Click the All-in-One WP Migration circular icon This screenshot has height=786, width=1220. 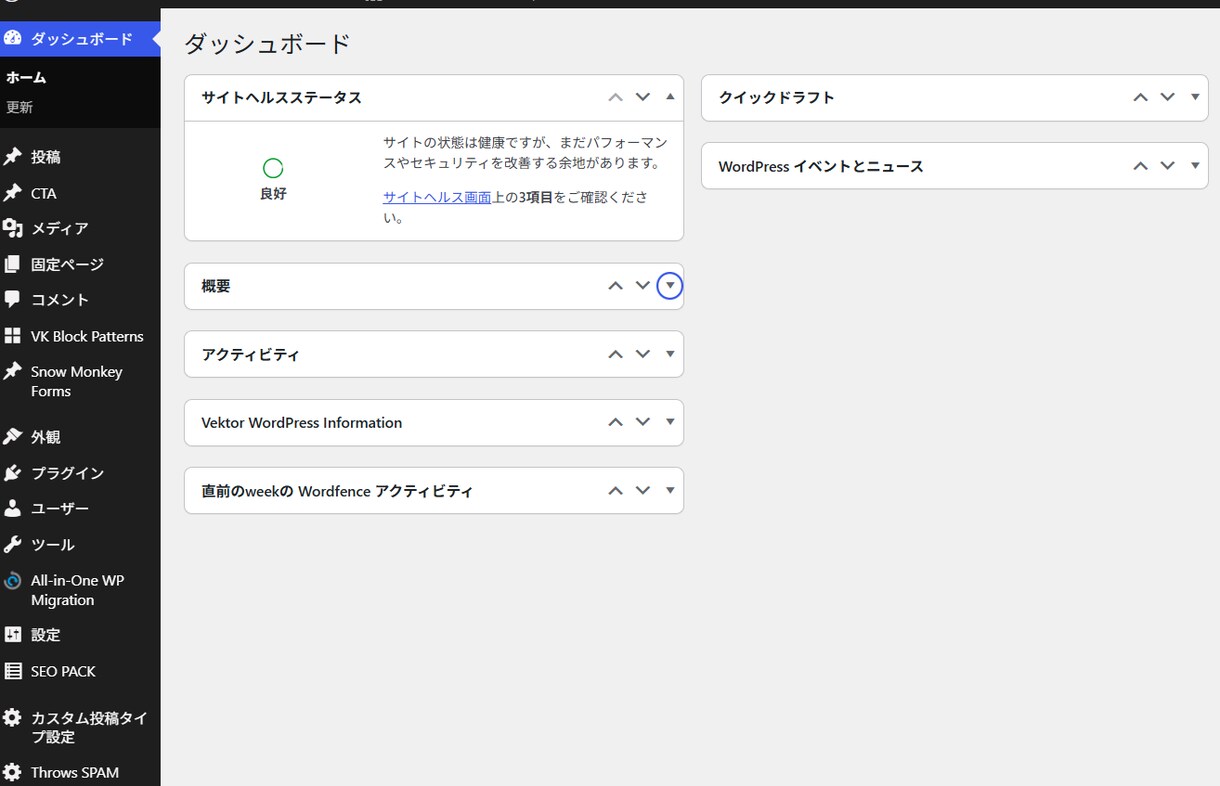12,581
